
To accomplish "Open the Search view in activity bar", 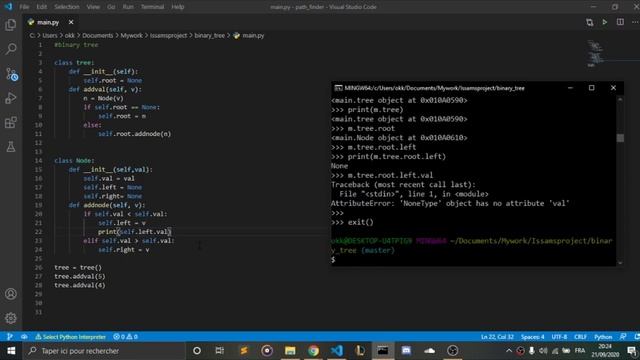I will click(11, 49).
